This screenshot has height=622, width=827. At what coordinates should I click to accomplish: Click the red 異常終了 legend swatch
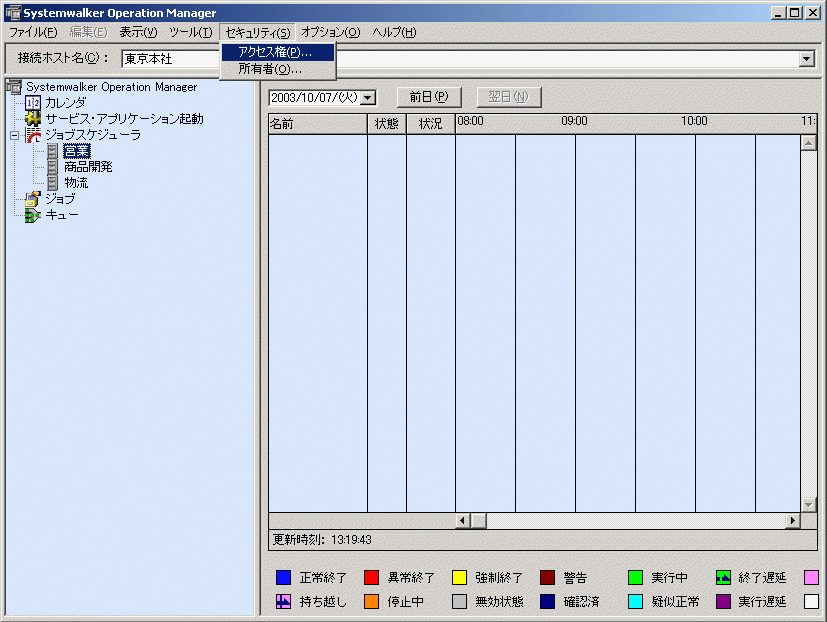[371, 578]
